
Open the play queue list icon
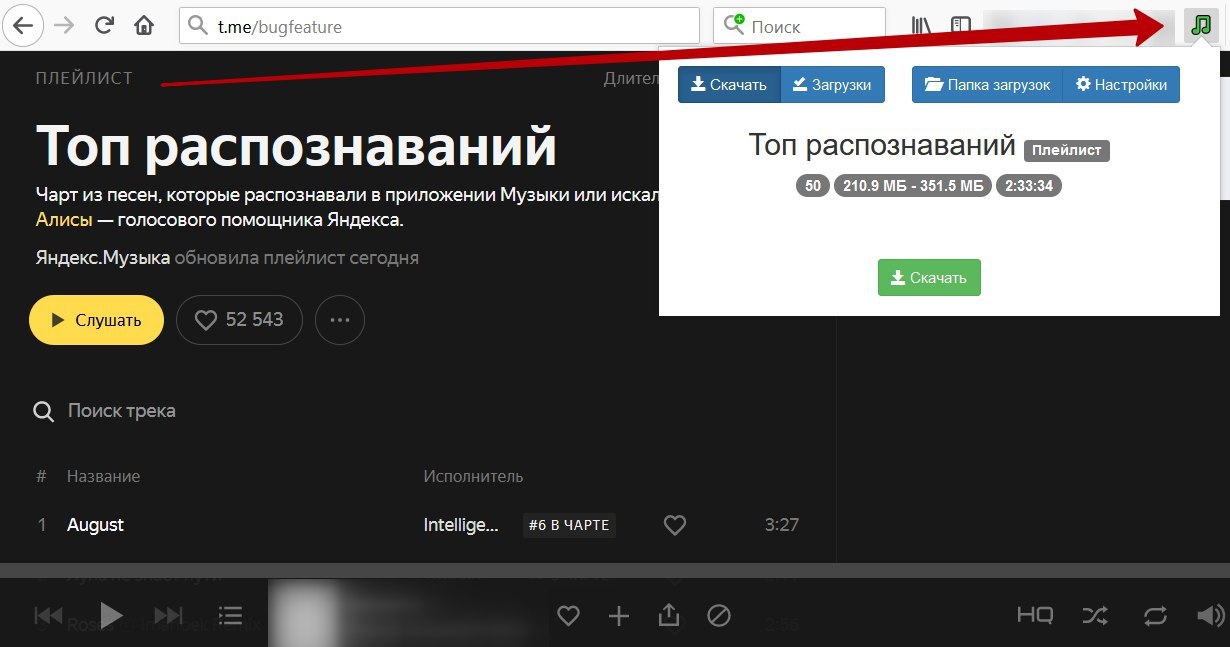coord(230,616)
